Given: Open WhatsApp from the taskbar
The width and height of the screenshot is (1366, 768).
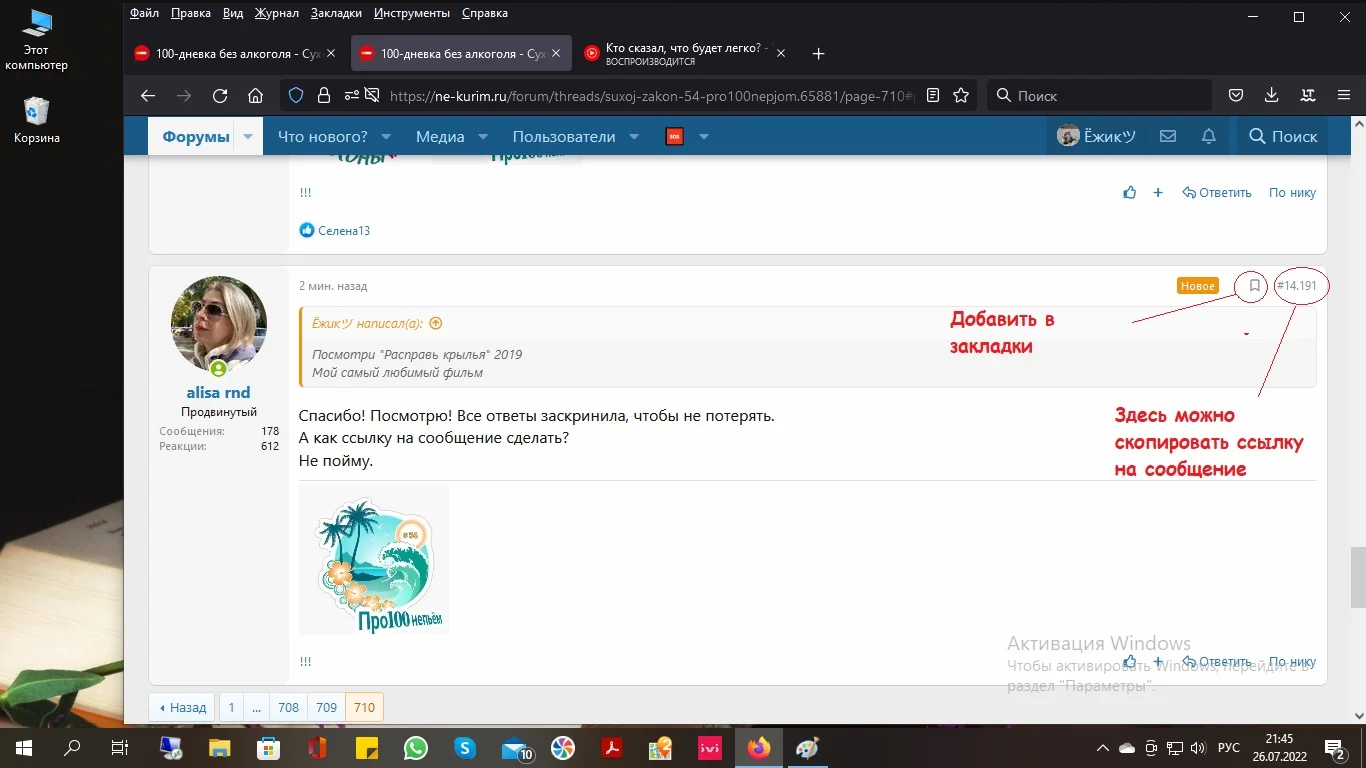Looking at the screenshot, I should [415, 748].
